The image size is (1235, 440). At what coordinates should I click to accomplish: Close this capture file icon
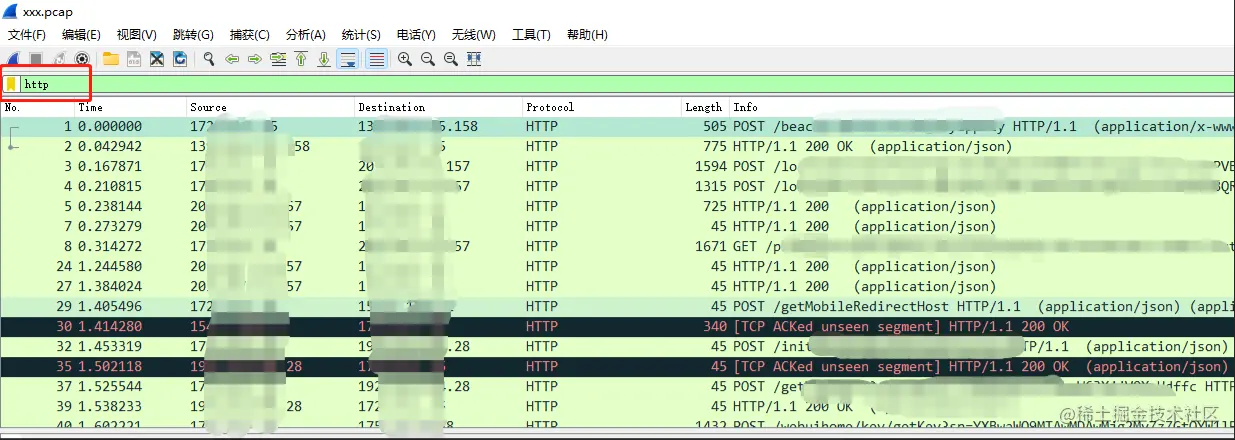point(157,59)
